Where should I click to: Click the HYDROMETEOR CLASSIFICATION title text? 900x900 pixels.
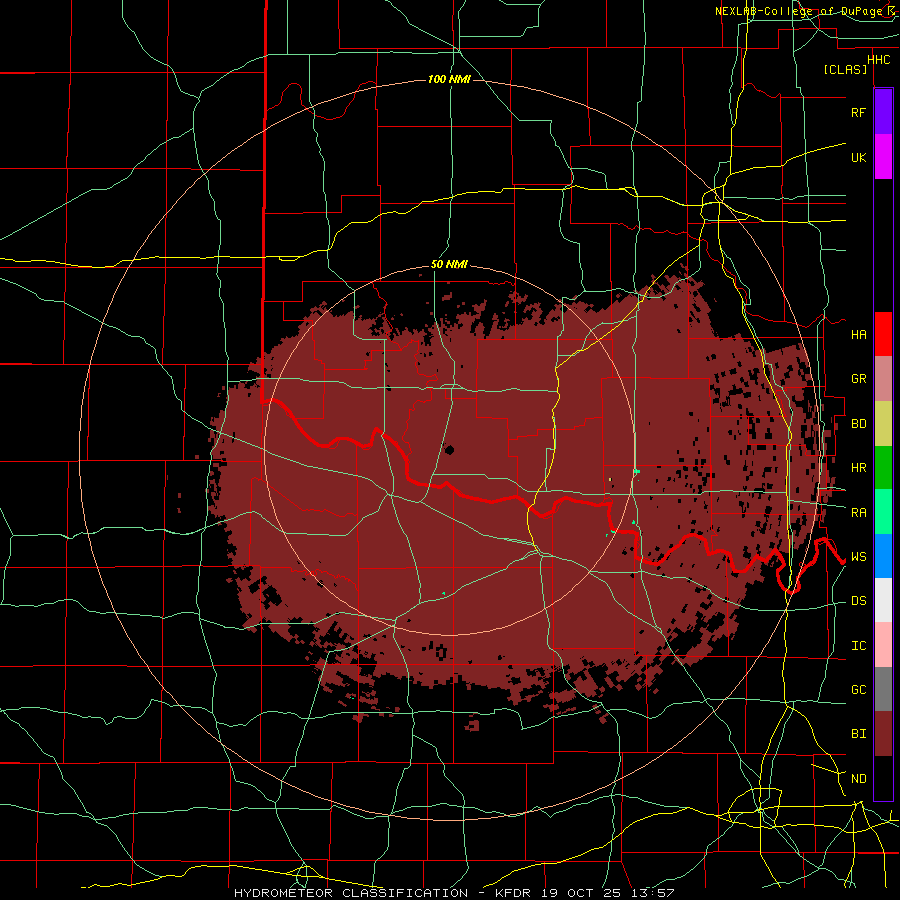tap(351, 893)
